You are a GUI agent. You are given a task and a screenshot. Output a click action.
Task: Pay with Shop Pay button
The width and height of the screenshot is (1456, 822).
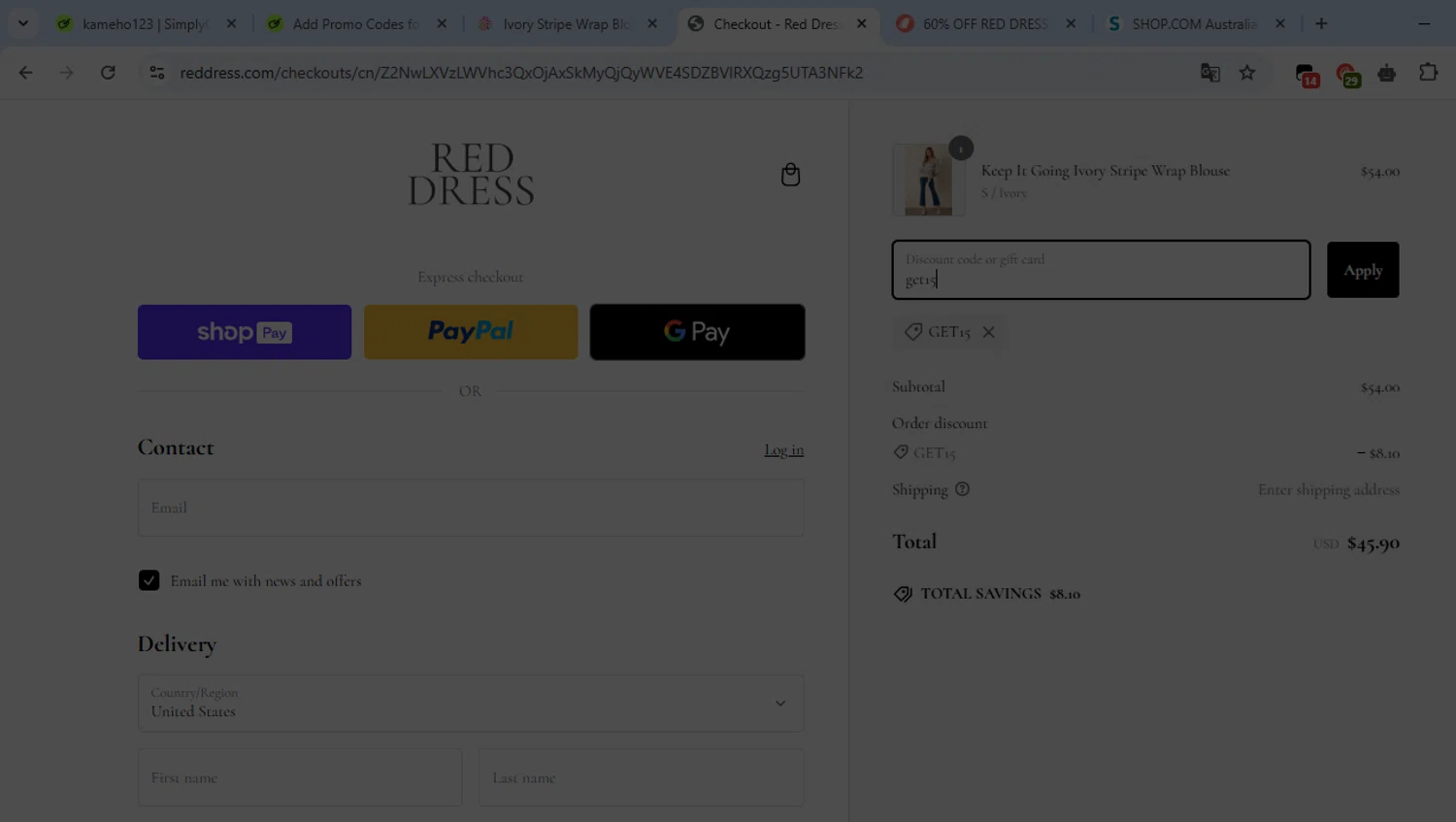pyautogui.click(x=245, y=332)
